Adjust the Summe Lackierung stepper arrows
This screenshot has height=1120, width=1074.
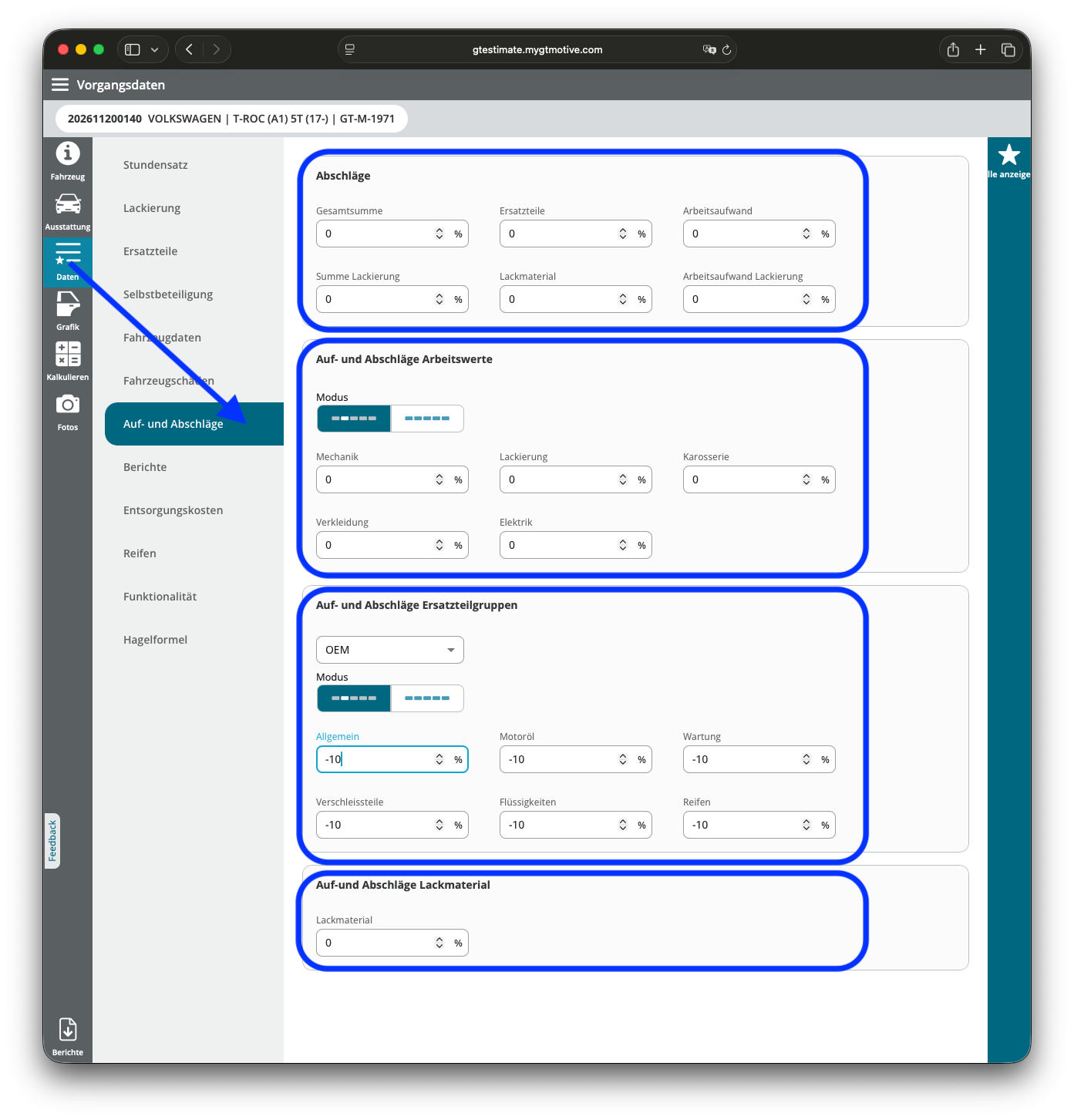(x=439, y=299)
